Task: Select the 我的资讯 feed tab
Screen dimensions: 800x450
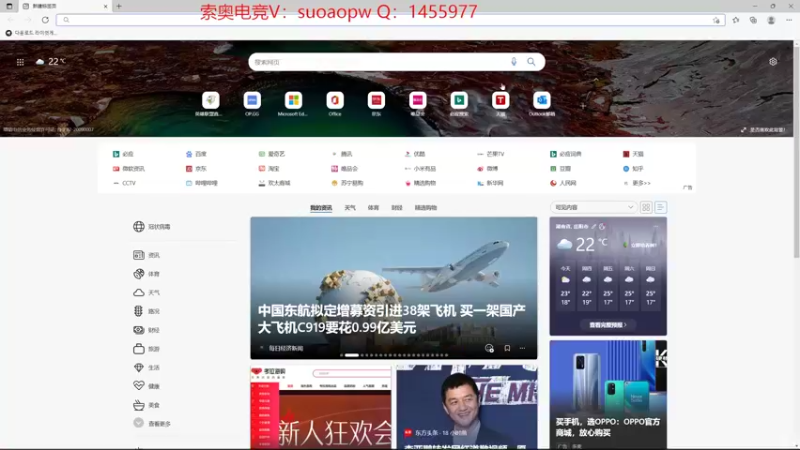Action: [x=321, y=208]
